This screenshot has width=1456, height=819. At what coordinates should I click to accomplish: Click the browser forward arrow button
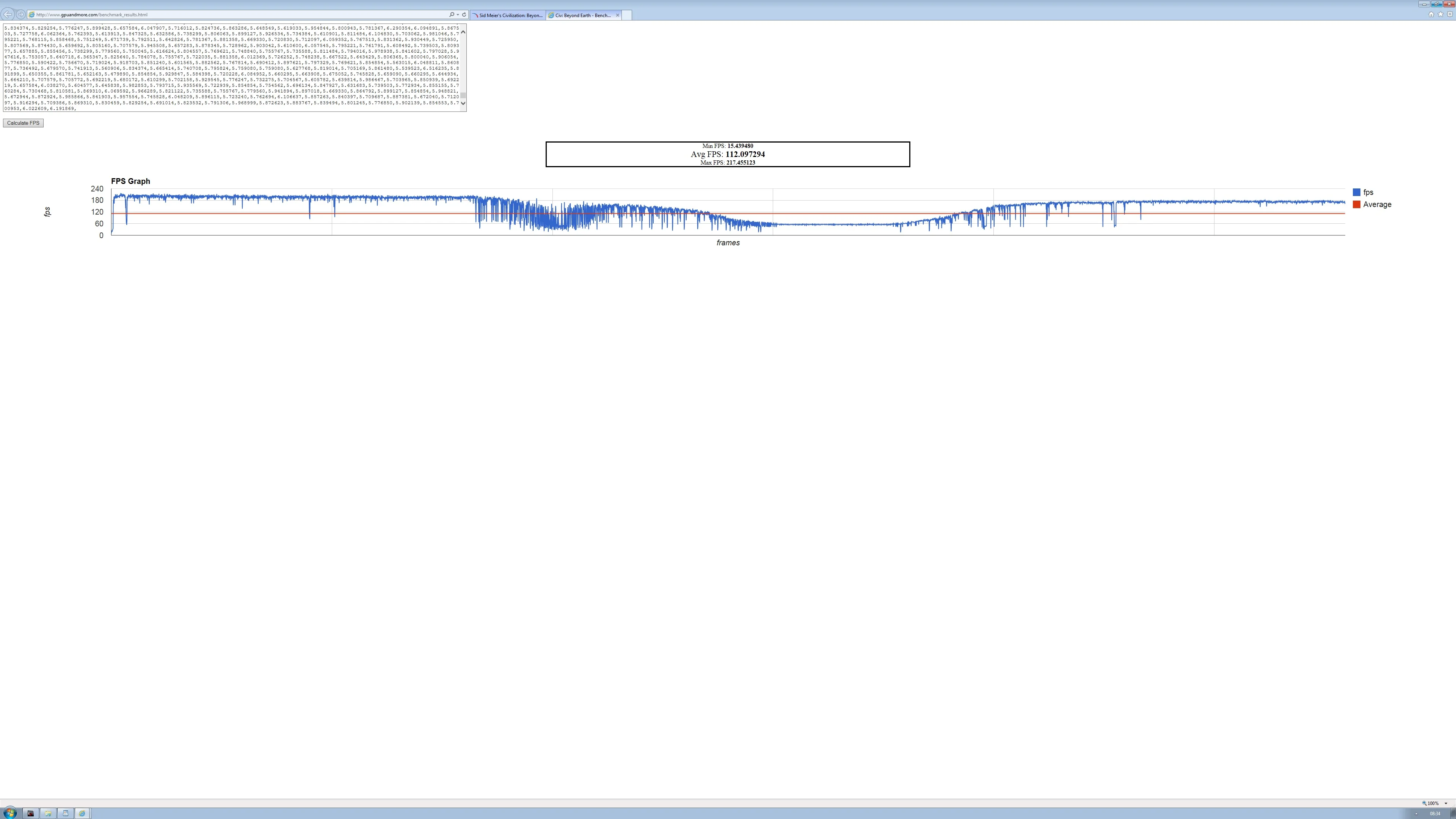pos(20,15)
